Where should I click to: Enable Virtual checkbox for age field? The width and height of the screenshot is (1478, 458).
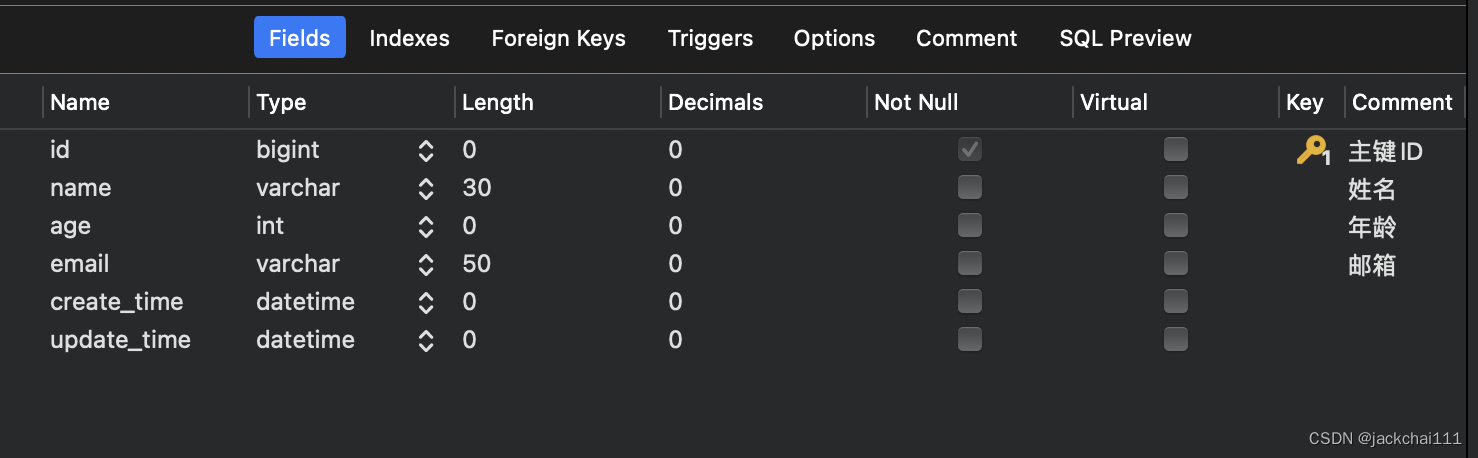point(1175,226)
